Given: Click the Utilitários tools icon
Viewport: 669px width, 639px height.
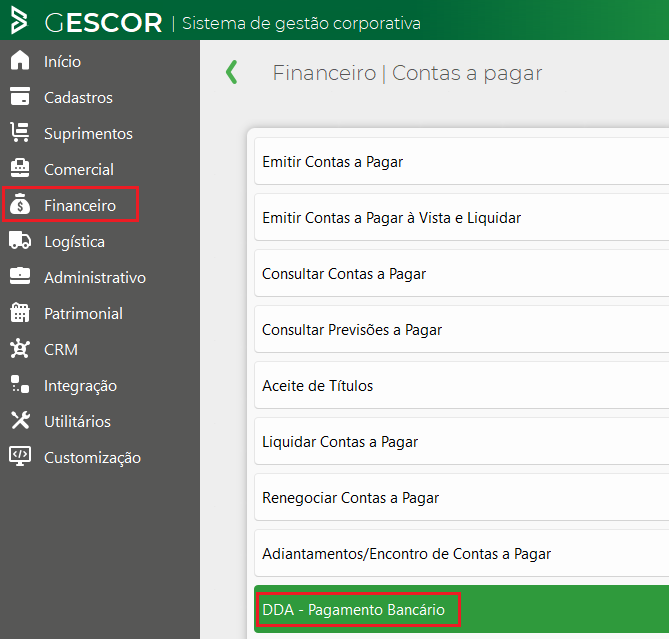Looking at the screenshot, I should [x=20, y=421].
